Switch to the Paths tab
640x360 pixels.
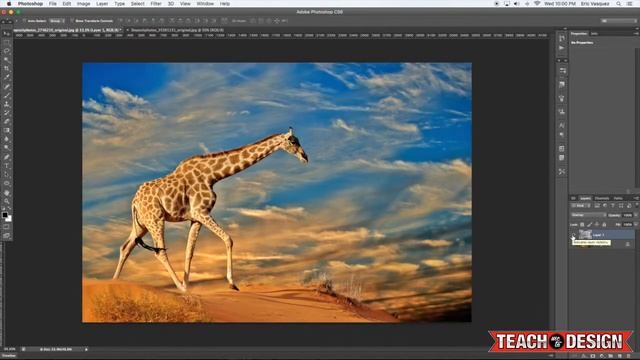pos(618,198)
